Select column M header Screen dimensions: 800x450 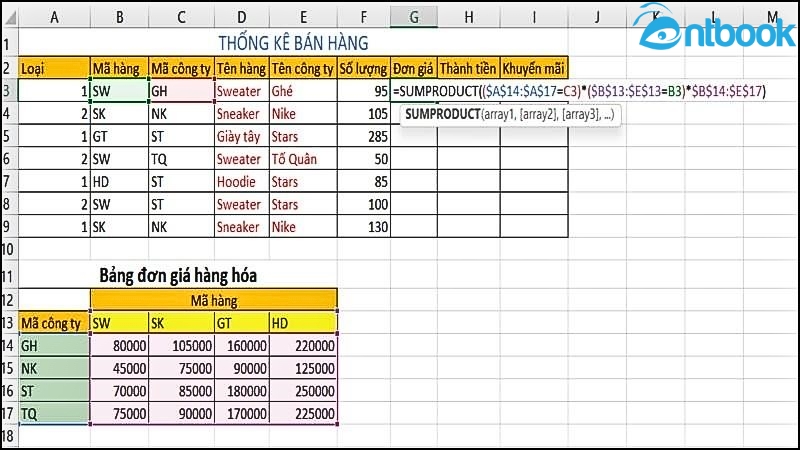click(773, 19)
